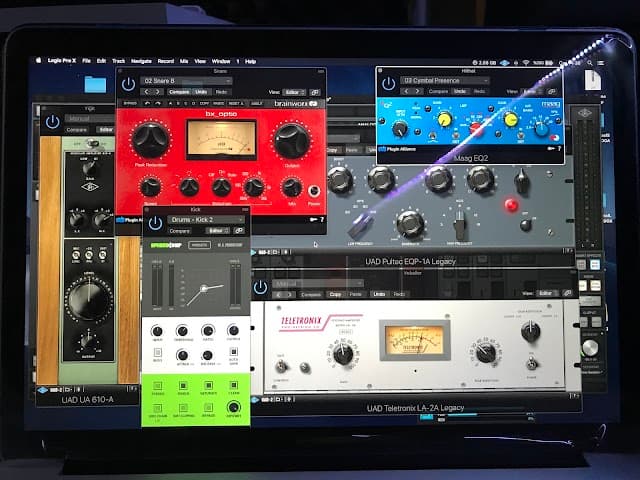Open the Logic Pro X menu
This screenshot has height=480, width=640.
coord(62,61)
